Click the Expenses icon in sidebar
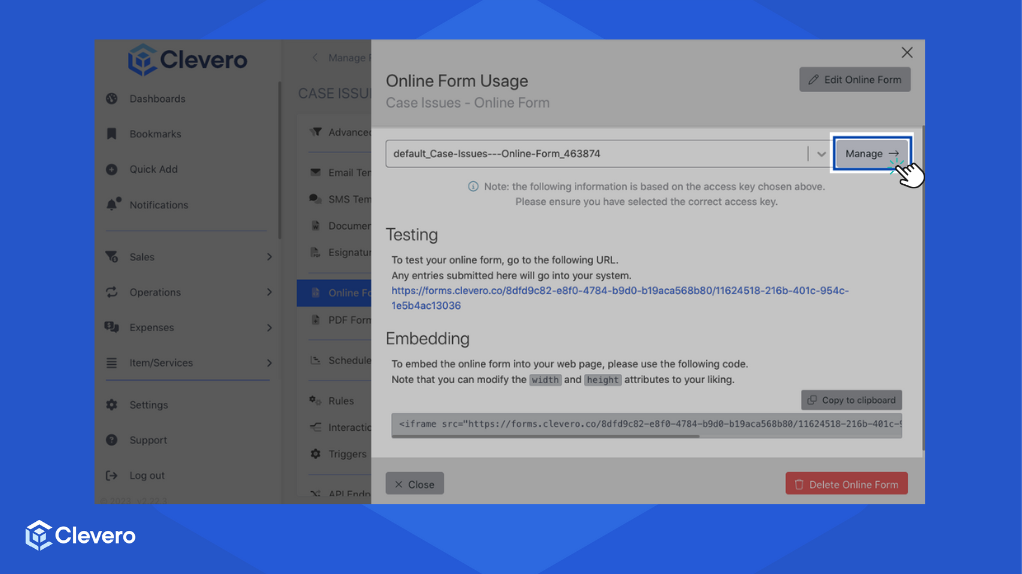Image resolution: width=1022 pixels, height=574 pixels. coord(112,327)
